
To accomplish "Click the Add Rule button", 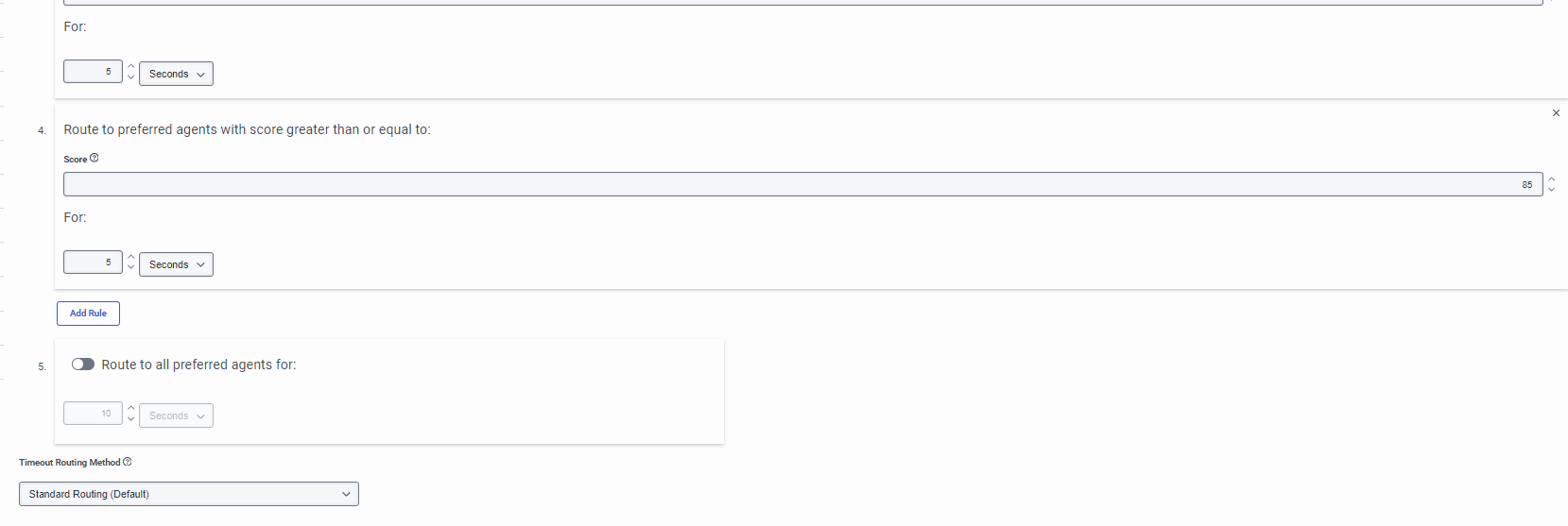I will pos(88,314).
